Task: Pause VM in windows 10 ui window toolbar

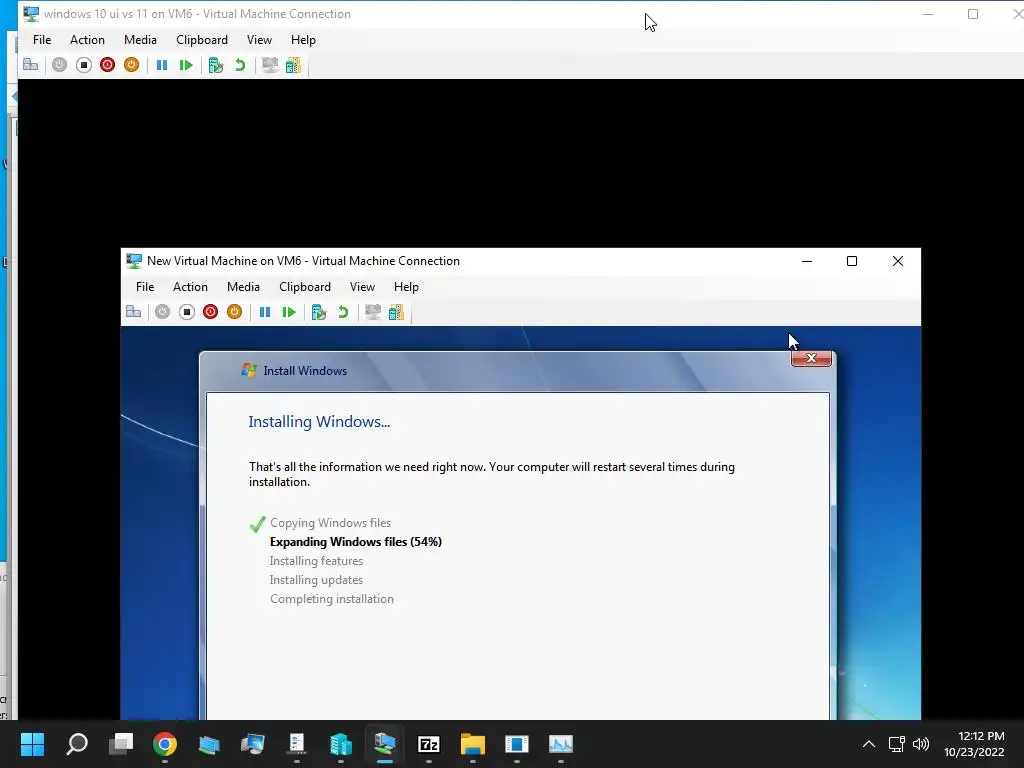Action: (x=162, y=65)
